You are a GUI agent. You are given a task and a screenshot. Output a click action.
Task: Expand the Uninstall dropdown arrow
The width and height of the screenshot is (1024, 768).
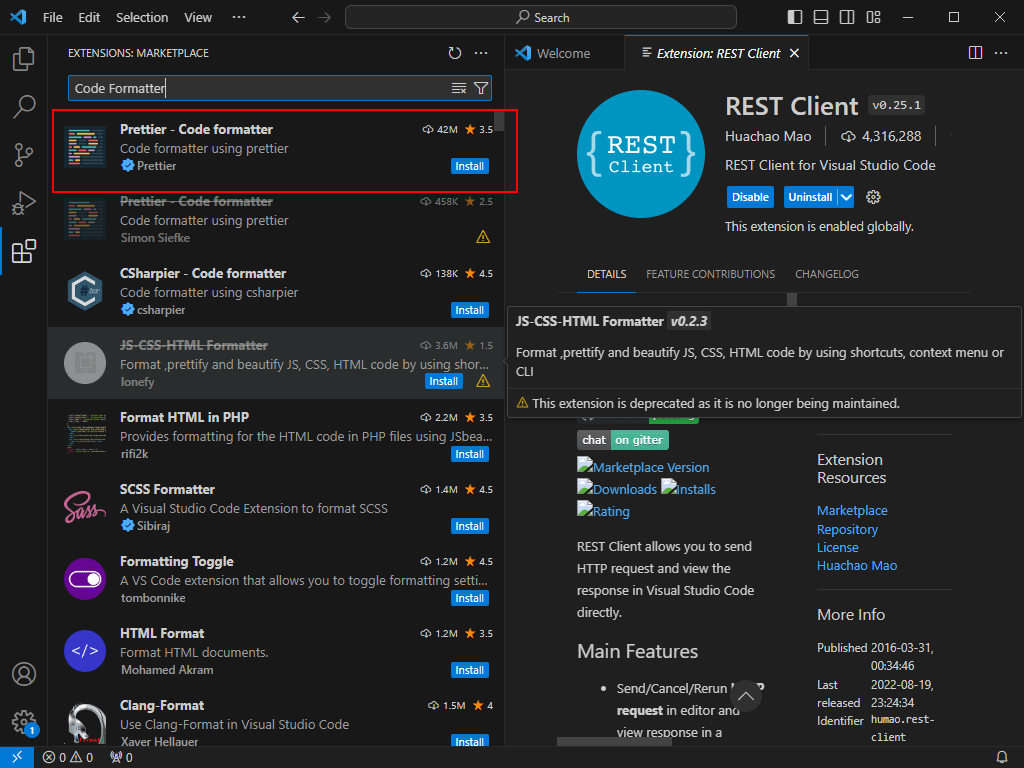846,197
